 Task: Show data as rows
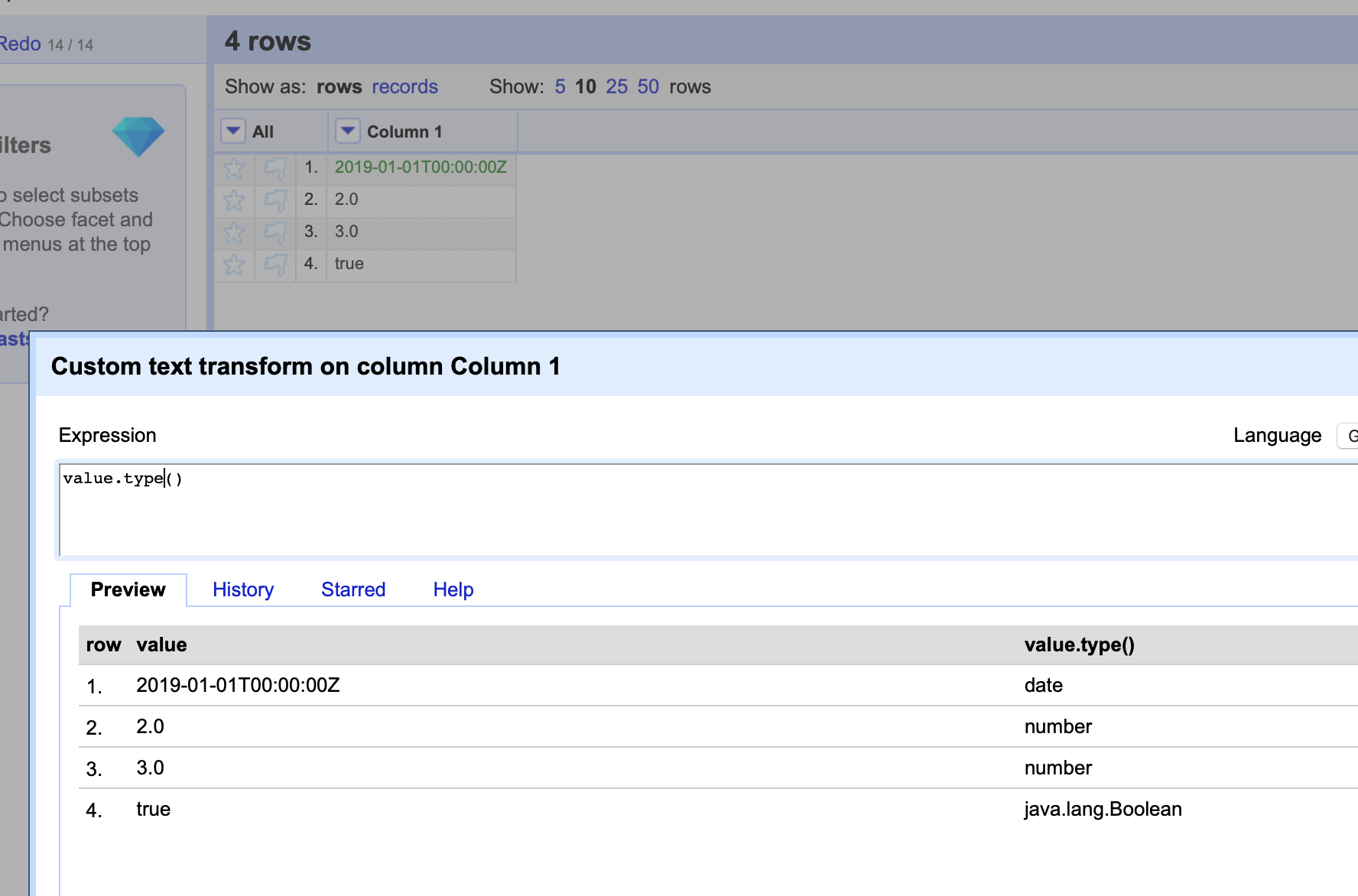(x=339, y=86)
